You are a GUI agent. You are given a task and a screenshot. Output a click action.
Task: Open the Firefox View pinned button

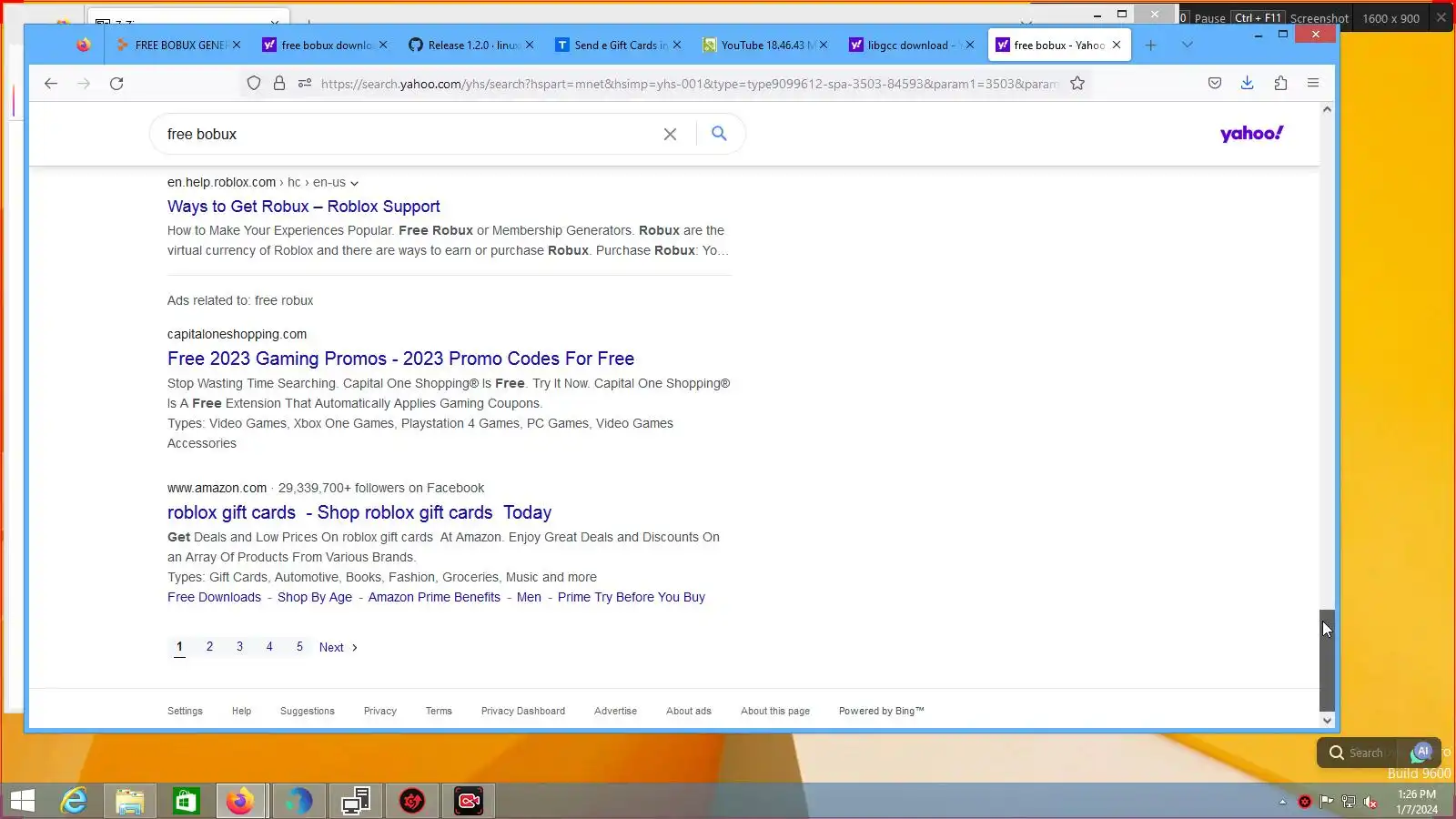tap(83, 45)
